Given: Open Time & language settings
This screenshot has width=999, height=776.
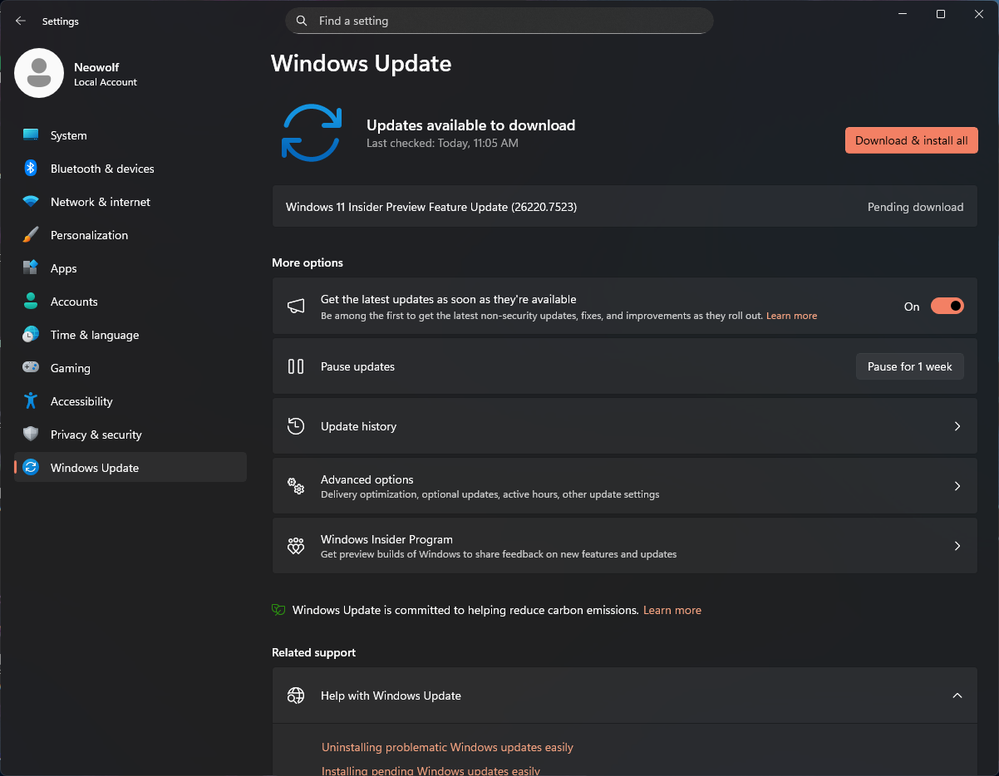Looking at the screenshot, I should 131,334.
